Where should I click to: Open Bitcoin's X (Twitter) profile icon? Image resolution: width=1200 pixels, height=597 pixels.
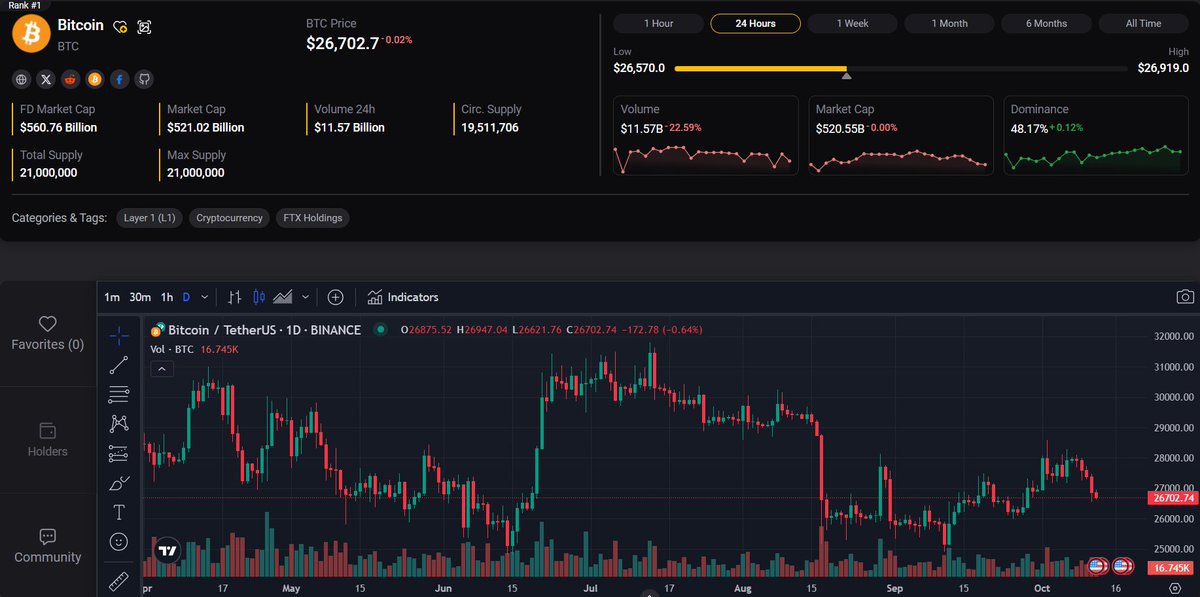tap(46, 79)
